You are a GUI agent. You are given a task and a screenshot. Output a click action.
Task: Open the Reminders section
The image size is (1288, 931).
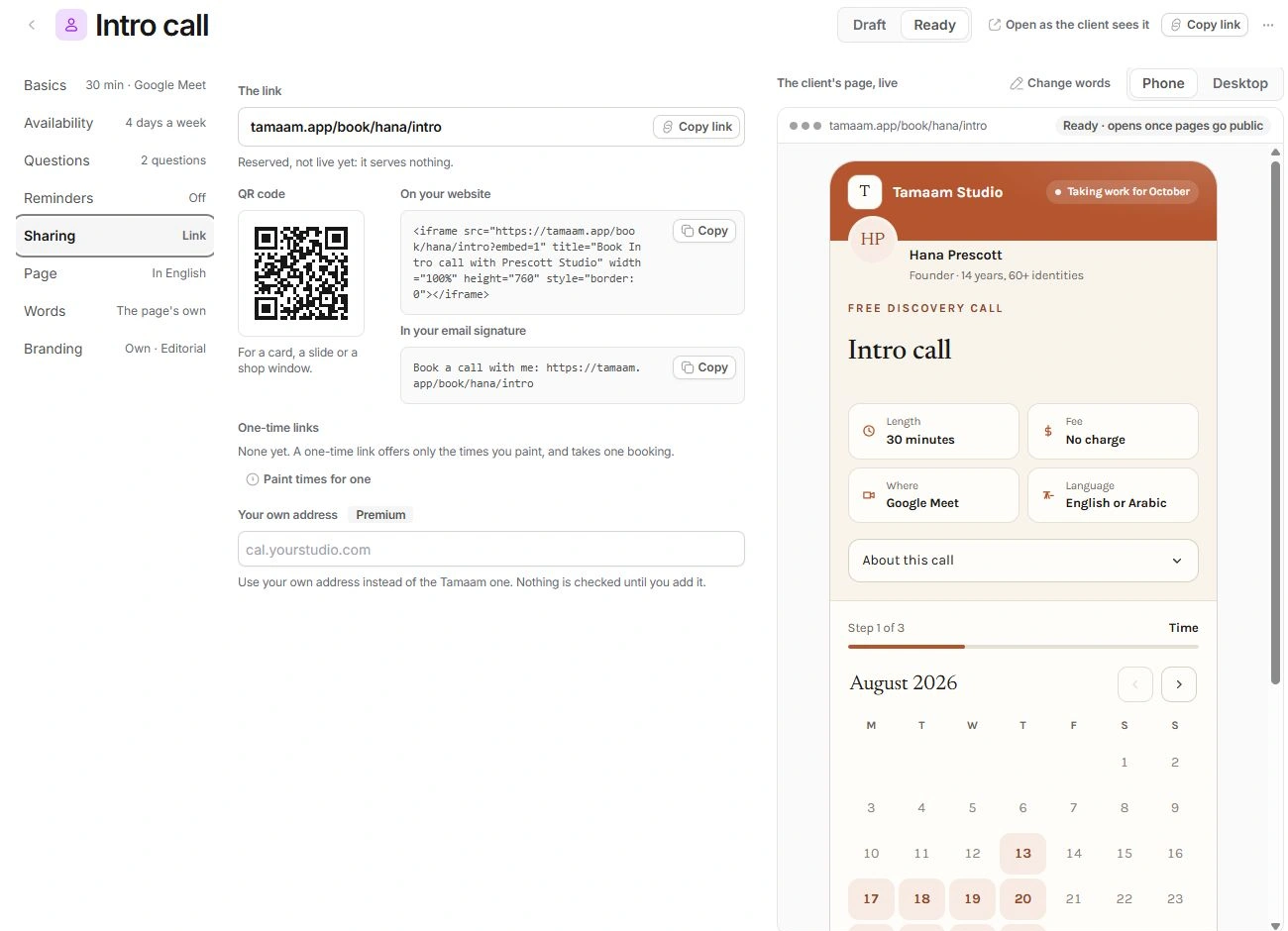(115, 198)
